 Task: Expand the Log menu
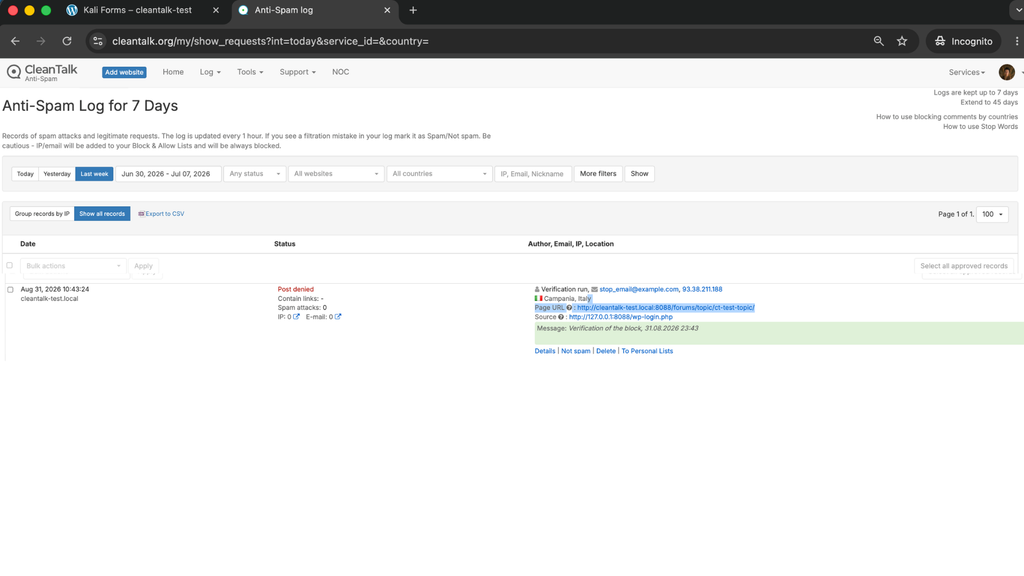click(210, 72)
